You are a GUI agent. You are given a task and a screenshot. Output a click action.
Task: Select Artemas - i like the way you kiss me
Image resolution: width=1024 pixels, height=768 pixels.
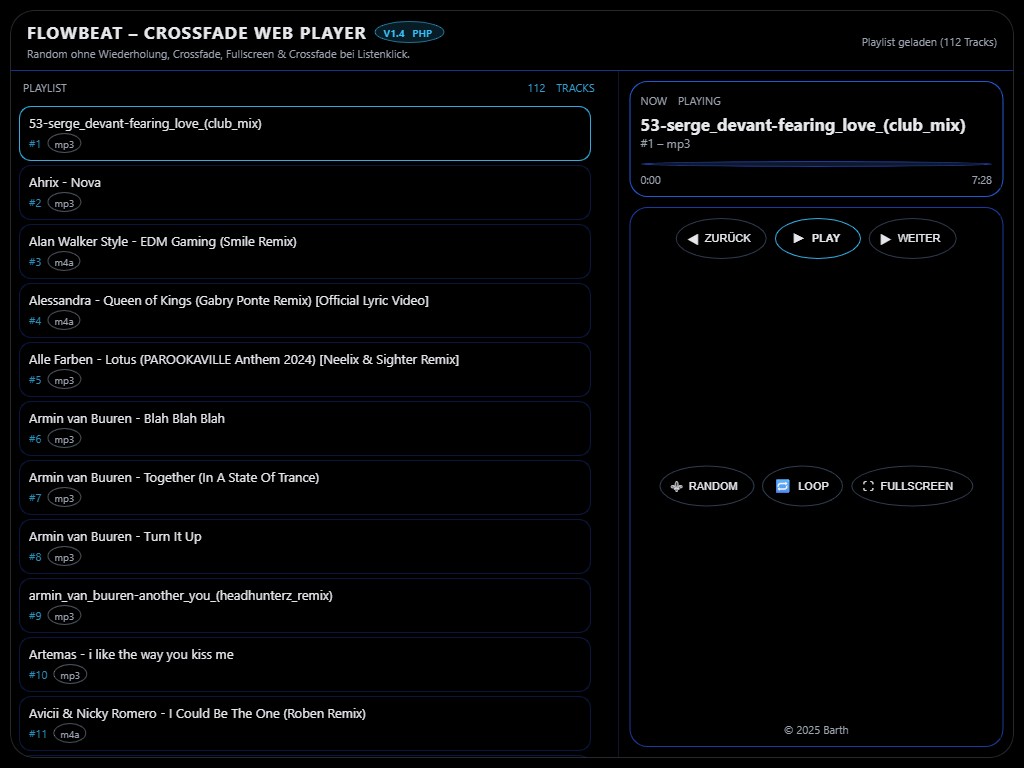(304, 664)
